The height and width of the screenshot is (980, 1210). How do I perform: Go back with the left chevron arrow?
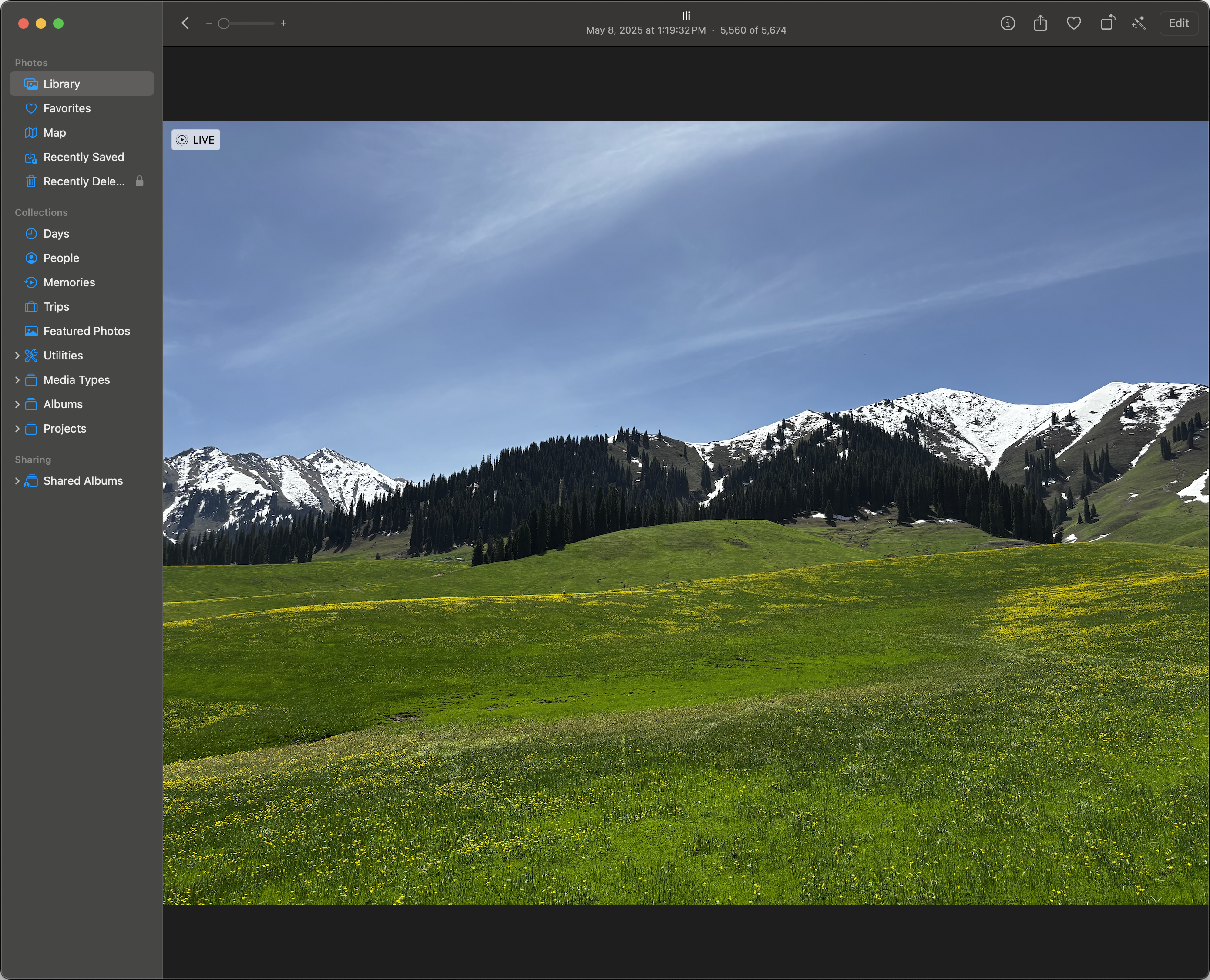coord(185,23)
